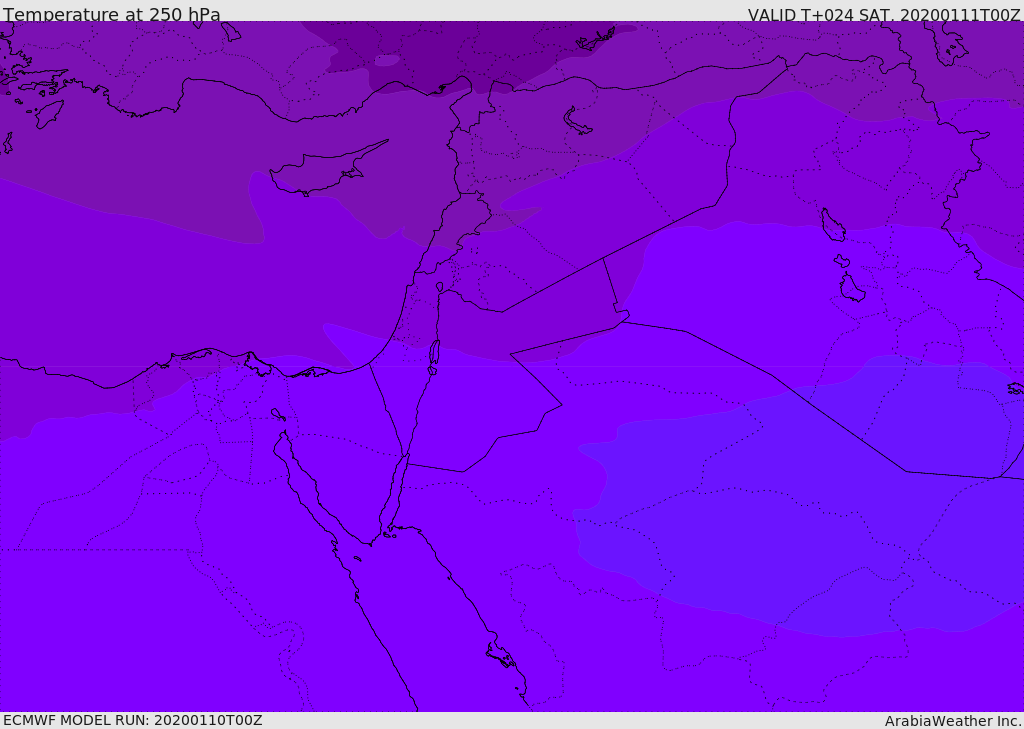Click 'ECMWF MODEL RUN: 20200110T00Z' footer text
This screenshot has width=1024, height=729.
(x=133, y=720)
